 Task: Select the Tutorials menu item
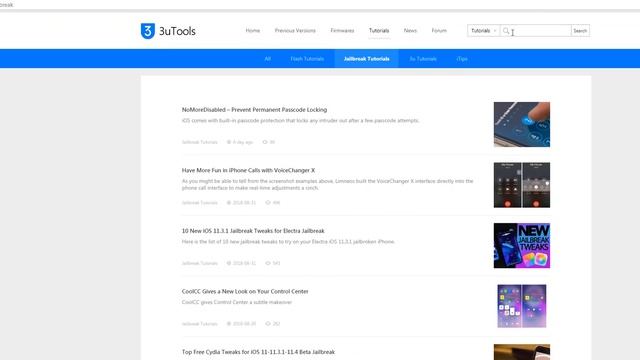point(379,31)
